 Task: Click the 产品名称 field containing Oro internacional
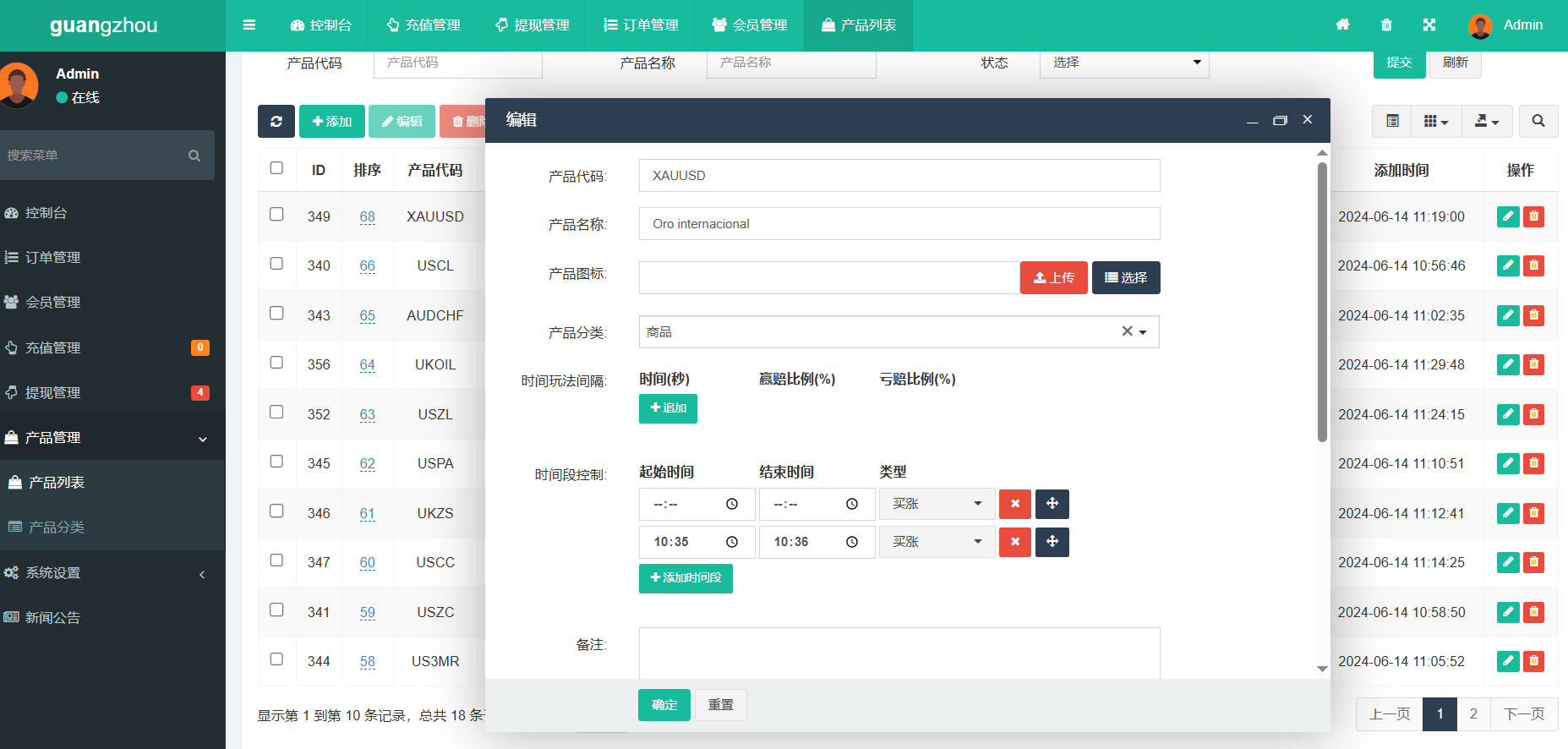tap(899, 224)
